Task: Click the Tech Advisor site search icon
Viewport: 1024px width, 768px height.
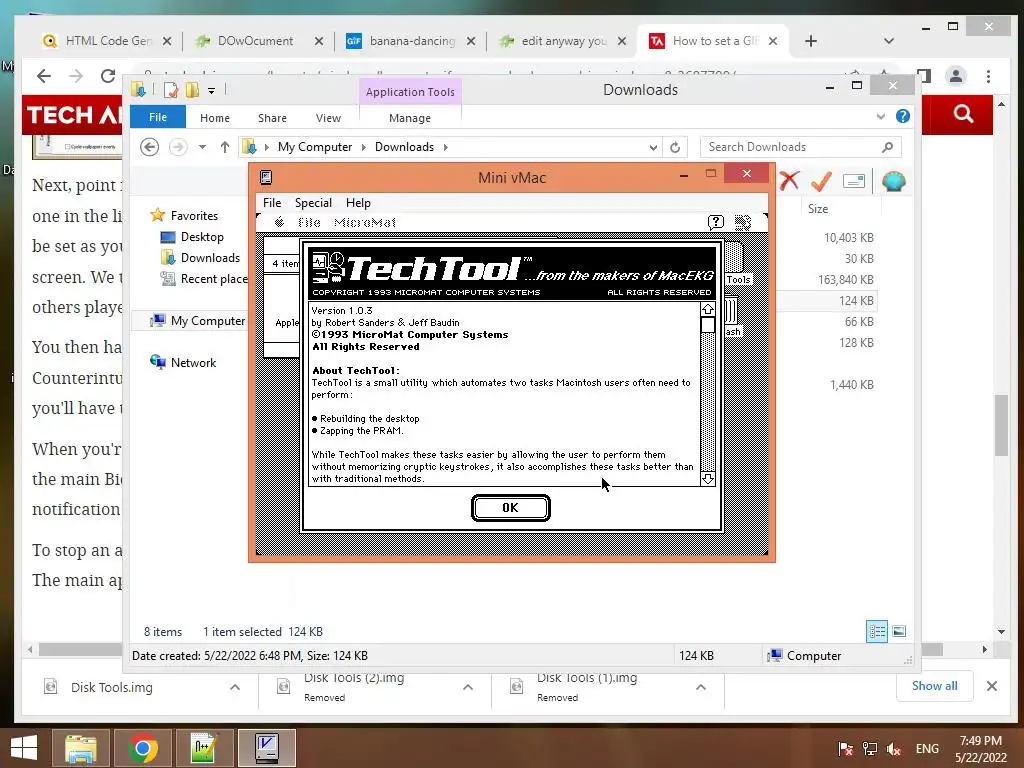Action: (963, 114)
